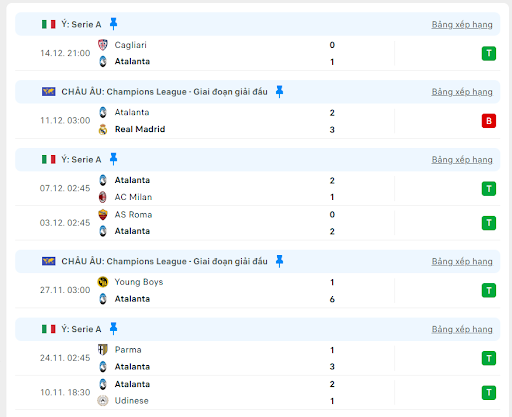Toggle pin on first Champions League header
The width and height of the screenshot is (512, 417).
(279, 92)
